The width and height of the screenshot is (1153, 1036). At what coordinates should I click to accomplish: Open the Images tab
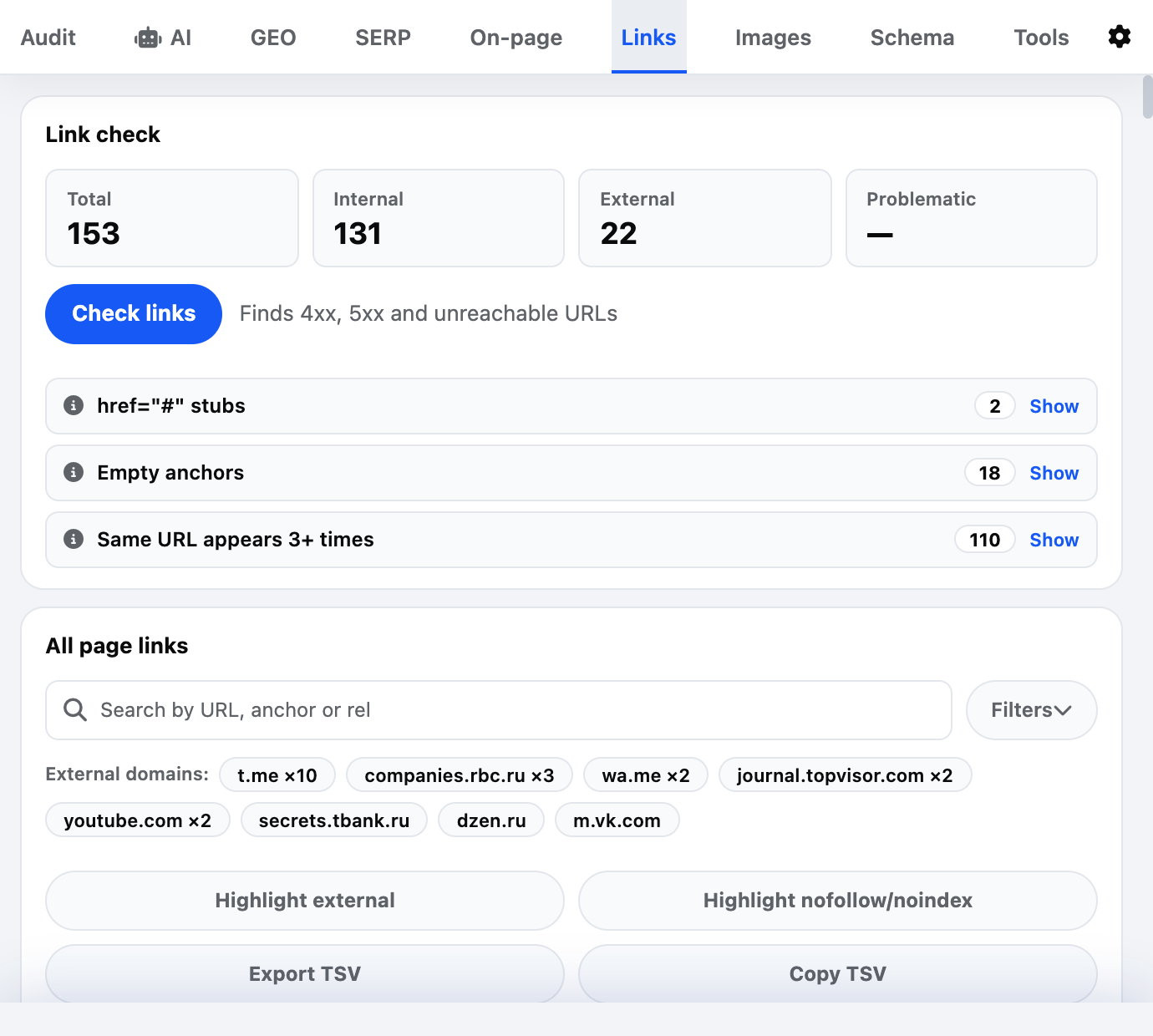tap(773, 38)
